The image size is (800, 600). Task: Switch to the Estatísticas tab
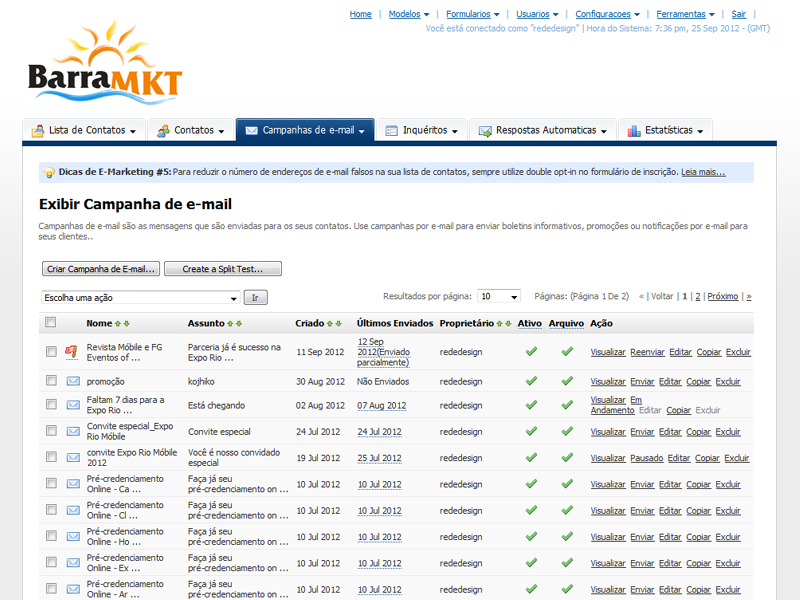[x=665, y=130]
